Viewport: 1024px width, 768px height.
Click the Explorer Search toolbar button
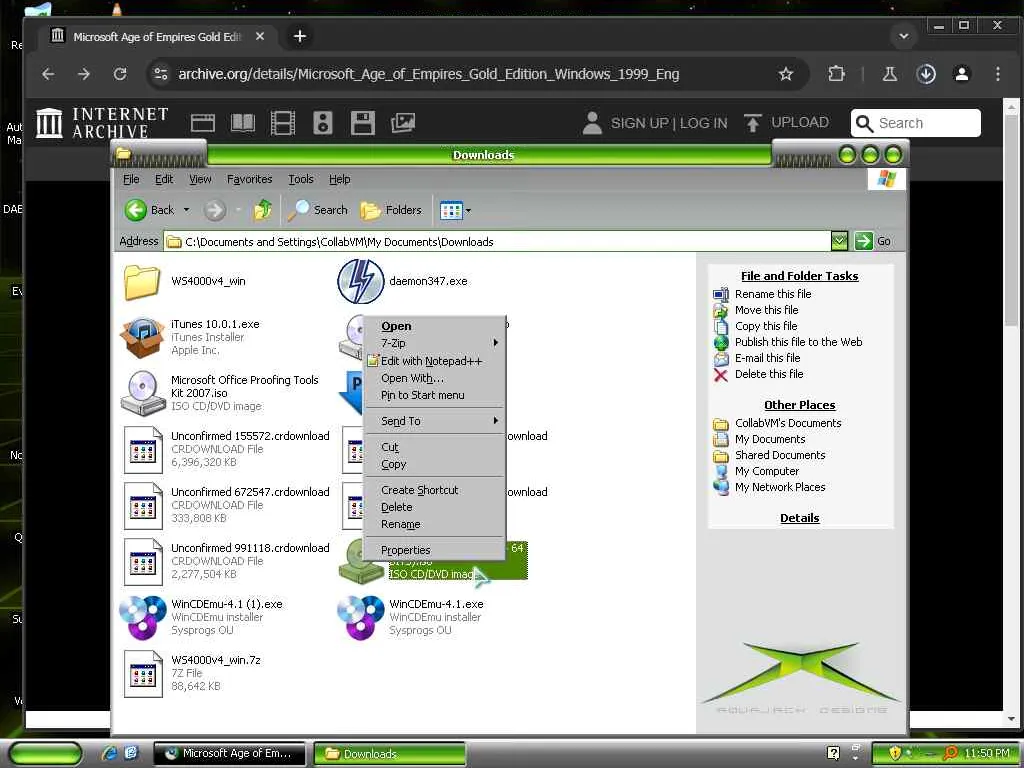pyautogui.click(x=317, y=210)
